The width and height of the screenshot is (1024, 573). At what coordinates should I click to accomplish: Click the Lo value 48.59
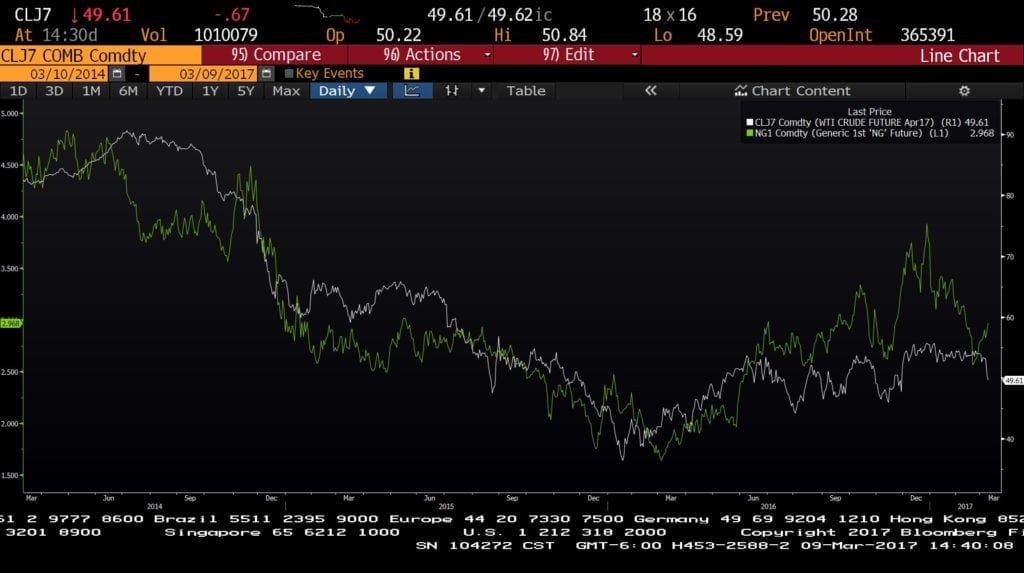click(x=720, y=35)
